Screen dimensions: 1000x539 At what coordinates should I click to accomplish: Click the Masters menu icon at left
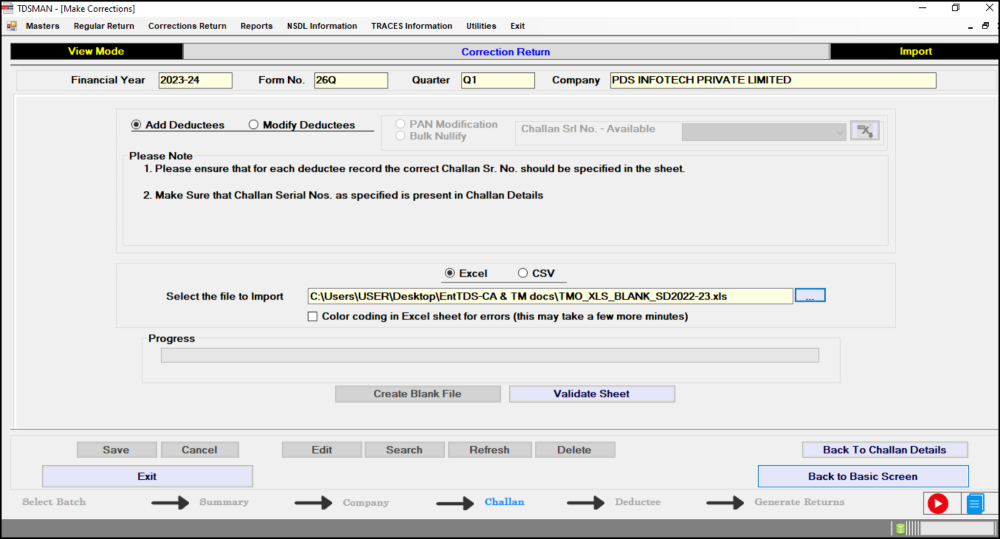coord(11,26)
